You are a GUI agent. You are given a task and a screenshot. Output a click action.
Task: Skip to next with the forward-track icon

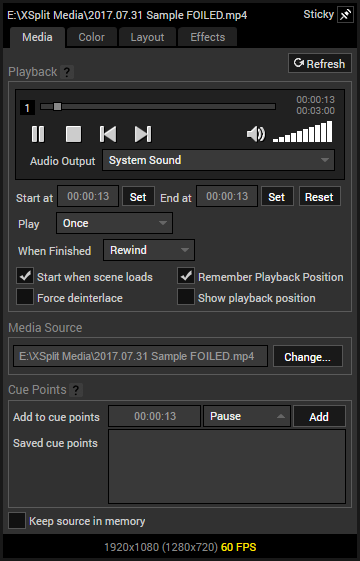pos(143,134)
